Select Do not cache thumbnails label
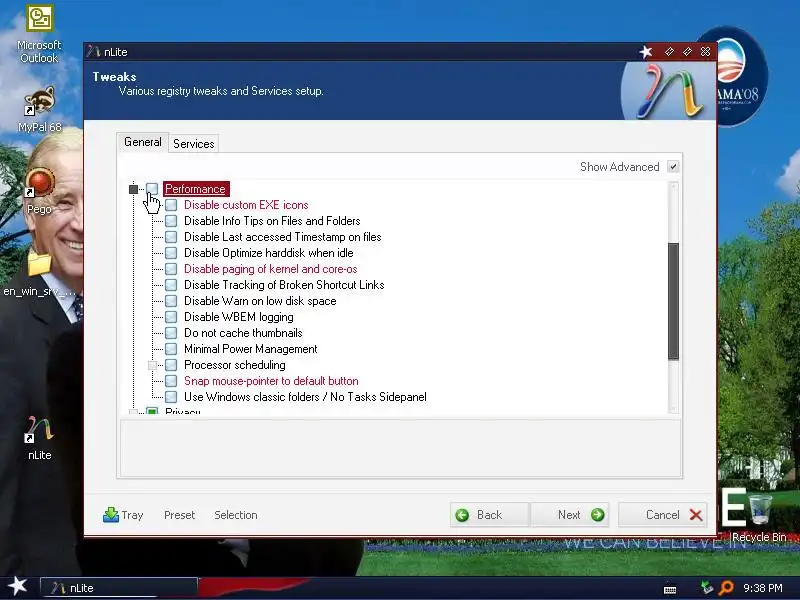Image resolution: width=800 pixels, height=600 pixels. (243, 333)
